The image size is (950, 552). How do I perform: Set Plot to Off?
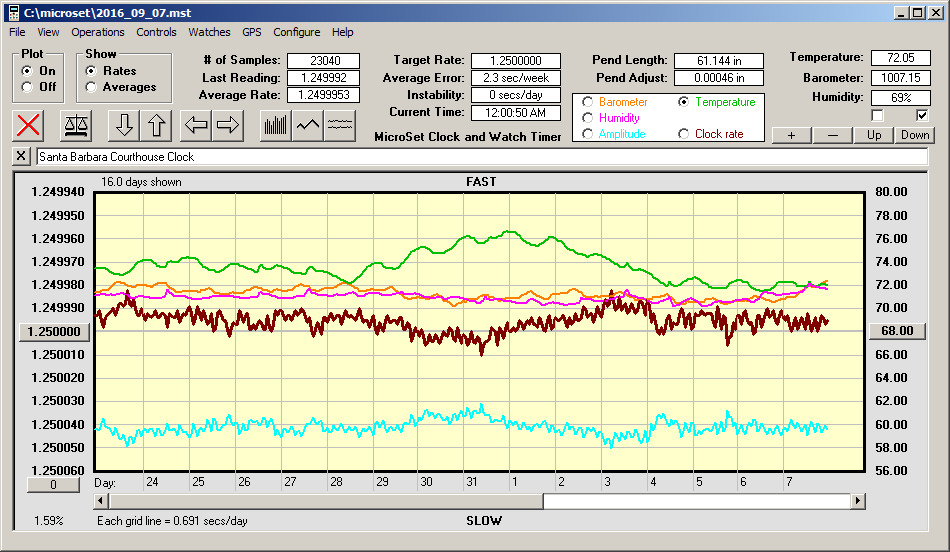pyautogui.click(x=27, y=87)
